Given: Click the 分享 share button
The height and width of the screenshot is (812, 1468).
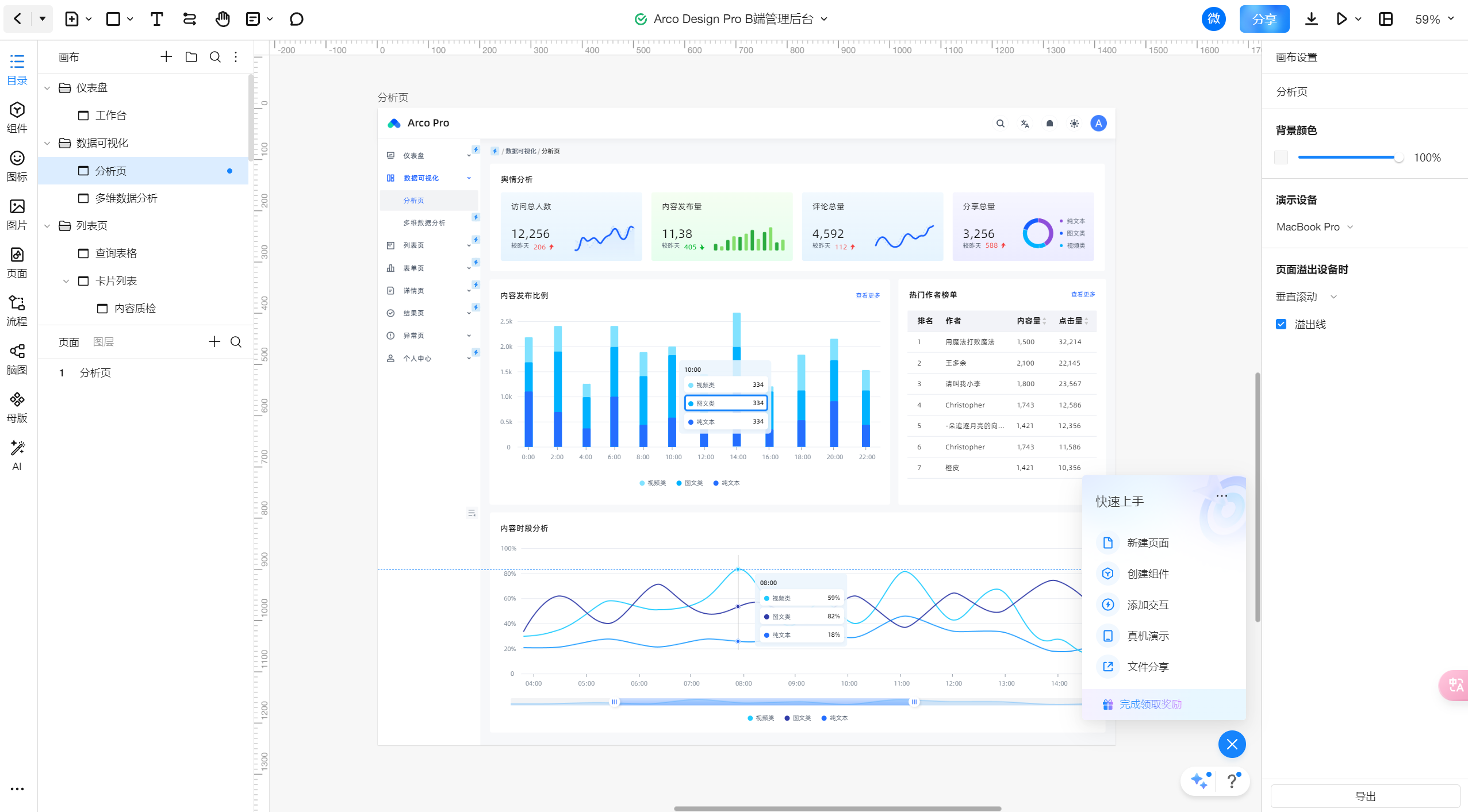Looking at the screenshot, I should [1264, 19].
